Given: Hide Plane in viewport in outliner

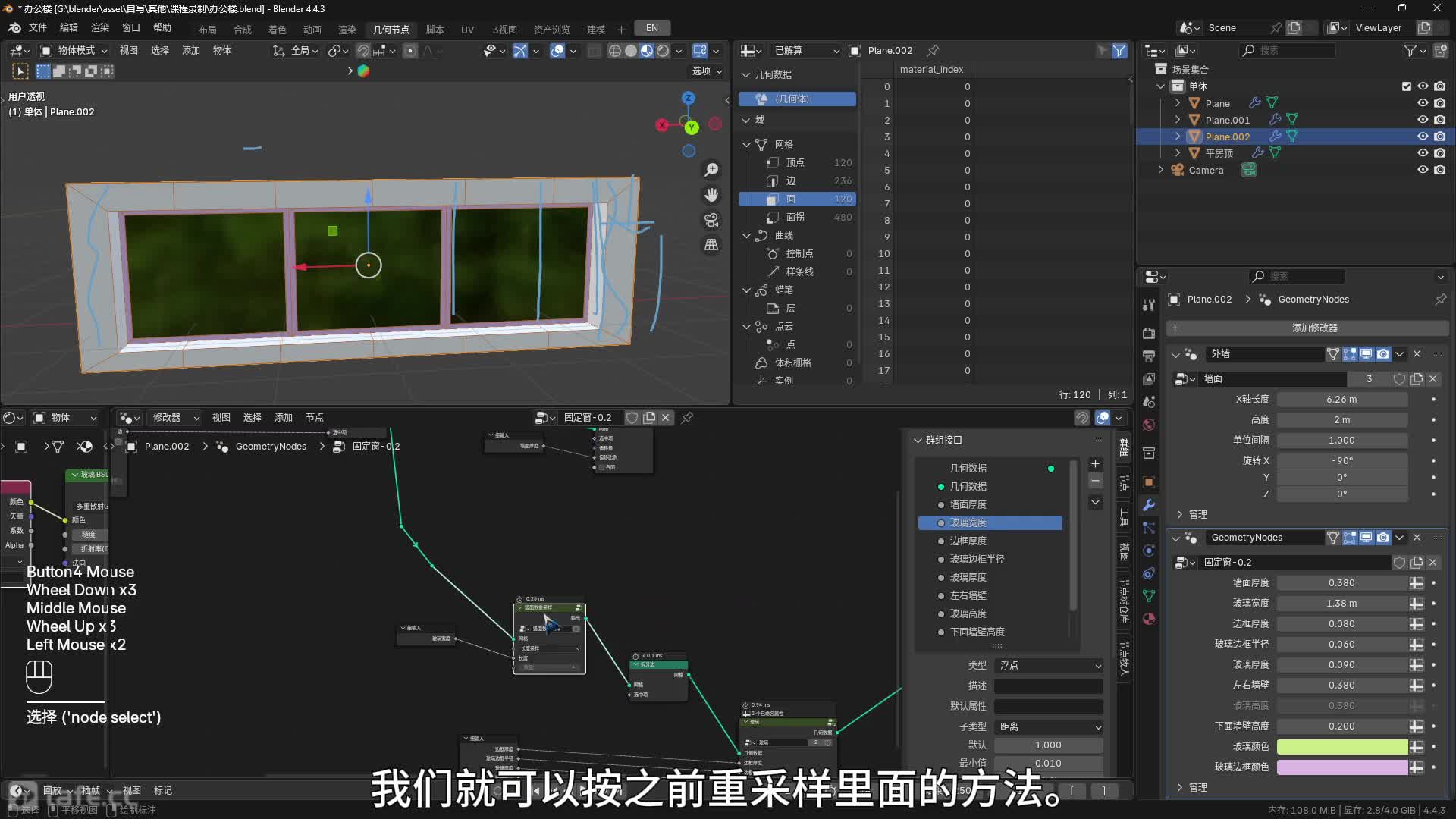Looking at the screenshot, I should pyautogui.click(x=1423, y=103).
